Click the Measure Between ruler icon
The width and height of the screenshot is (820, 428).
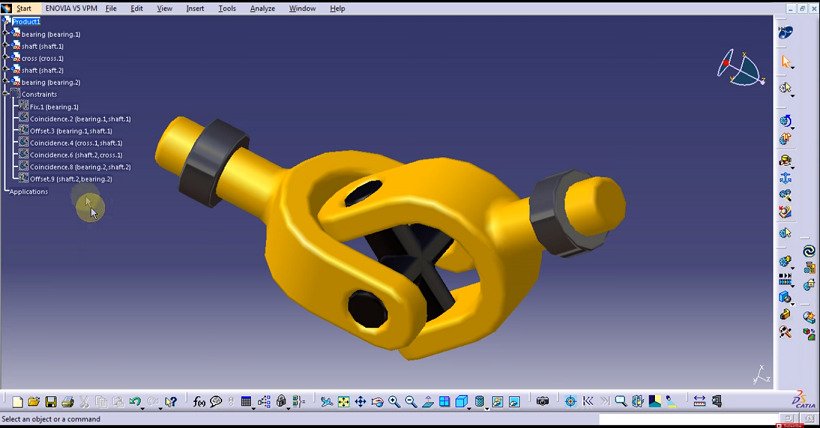(699, 401)
